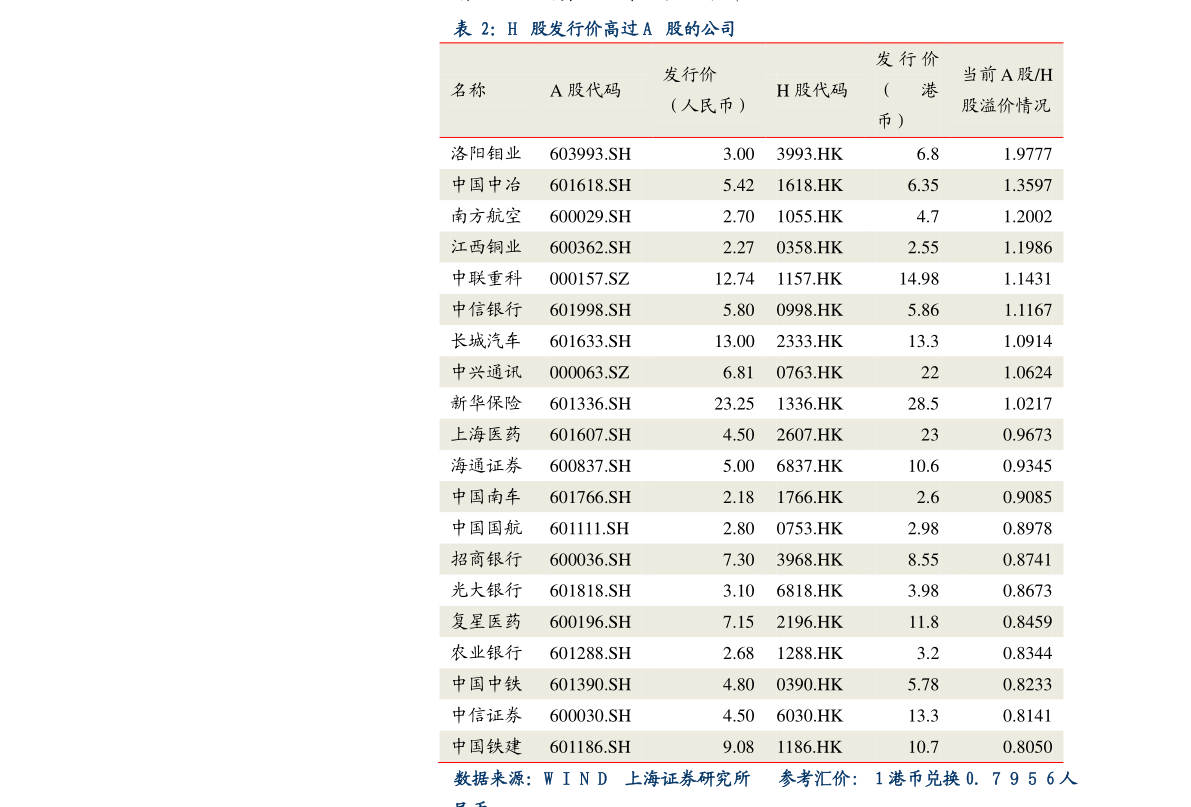Click 中联重科 issue price 12.74
The image size is (1191, 807).
735,278
